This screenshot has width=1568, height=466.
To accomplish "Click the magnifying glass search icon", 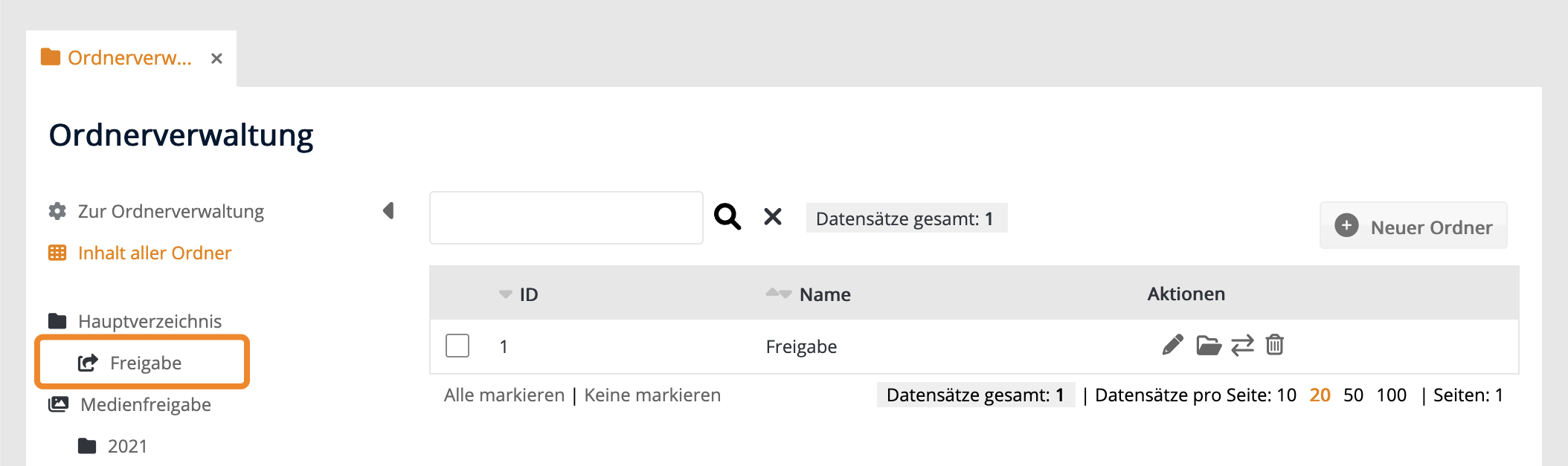I will (x=727, y=217).
